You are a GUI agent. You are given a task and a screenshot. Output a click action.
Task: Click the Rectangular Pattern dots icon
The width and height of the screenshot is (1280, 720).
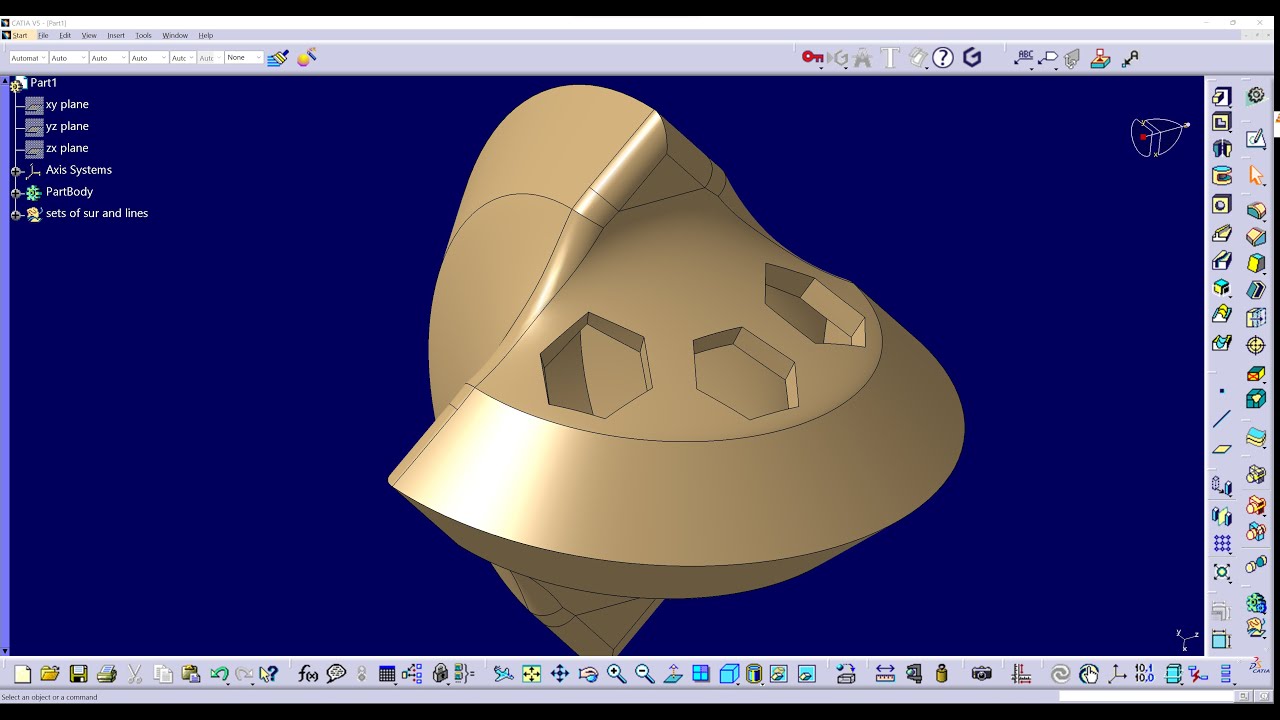coord(1221,544)
